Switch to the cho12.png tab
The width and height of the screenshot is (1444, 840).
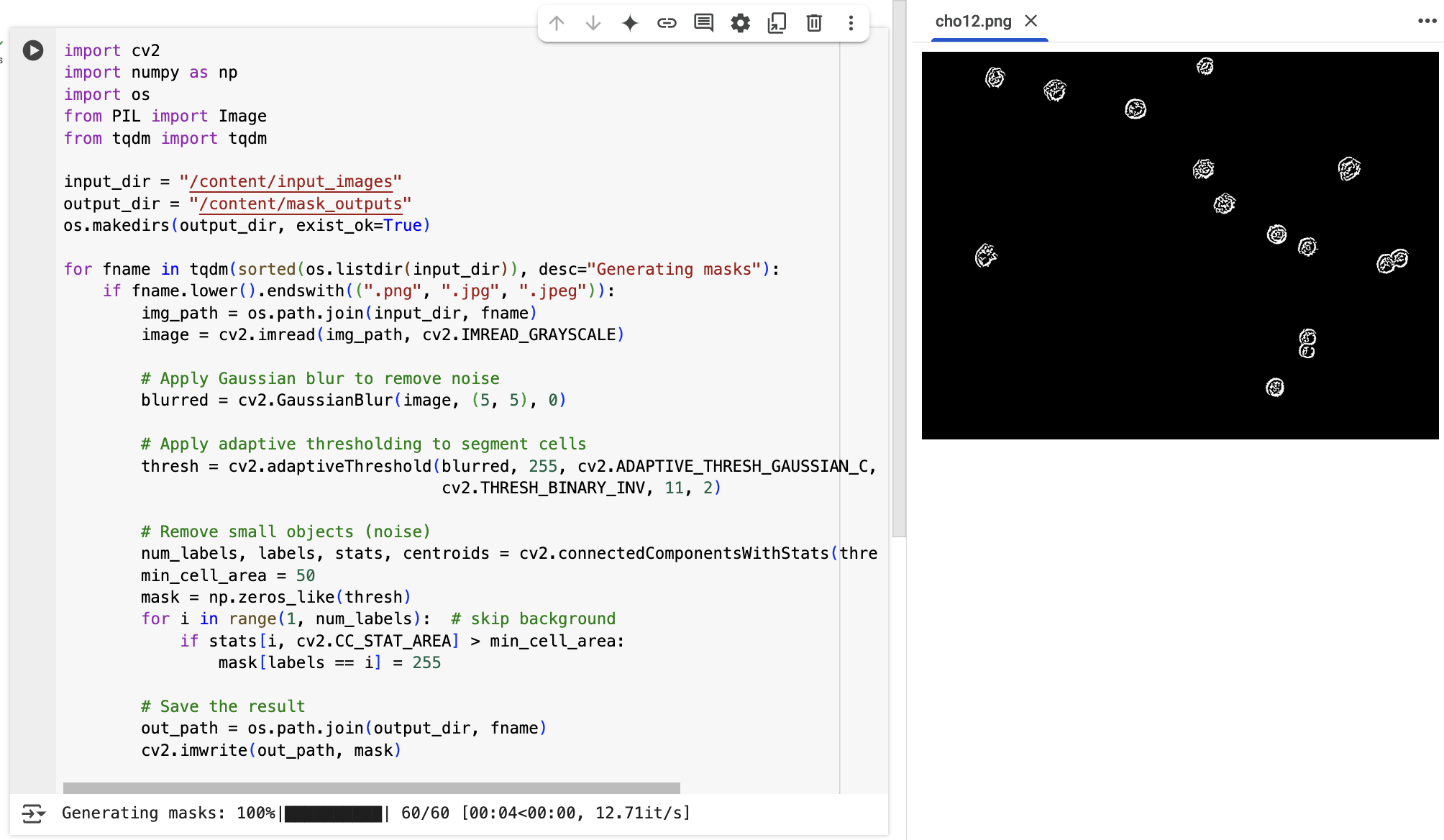[973, 22]
